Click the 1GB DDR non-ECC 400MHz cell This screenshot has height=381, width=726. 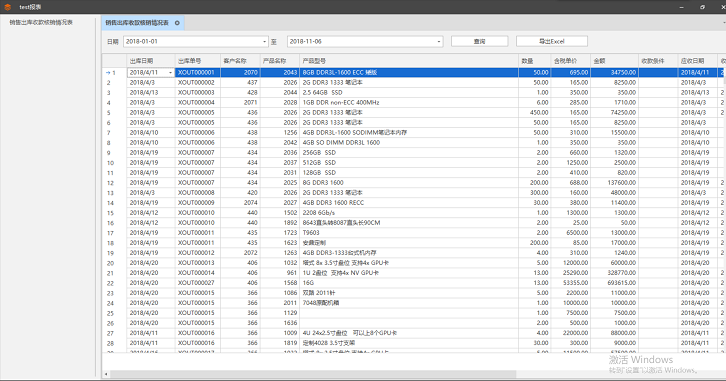(x=409, y=103)
